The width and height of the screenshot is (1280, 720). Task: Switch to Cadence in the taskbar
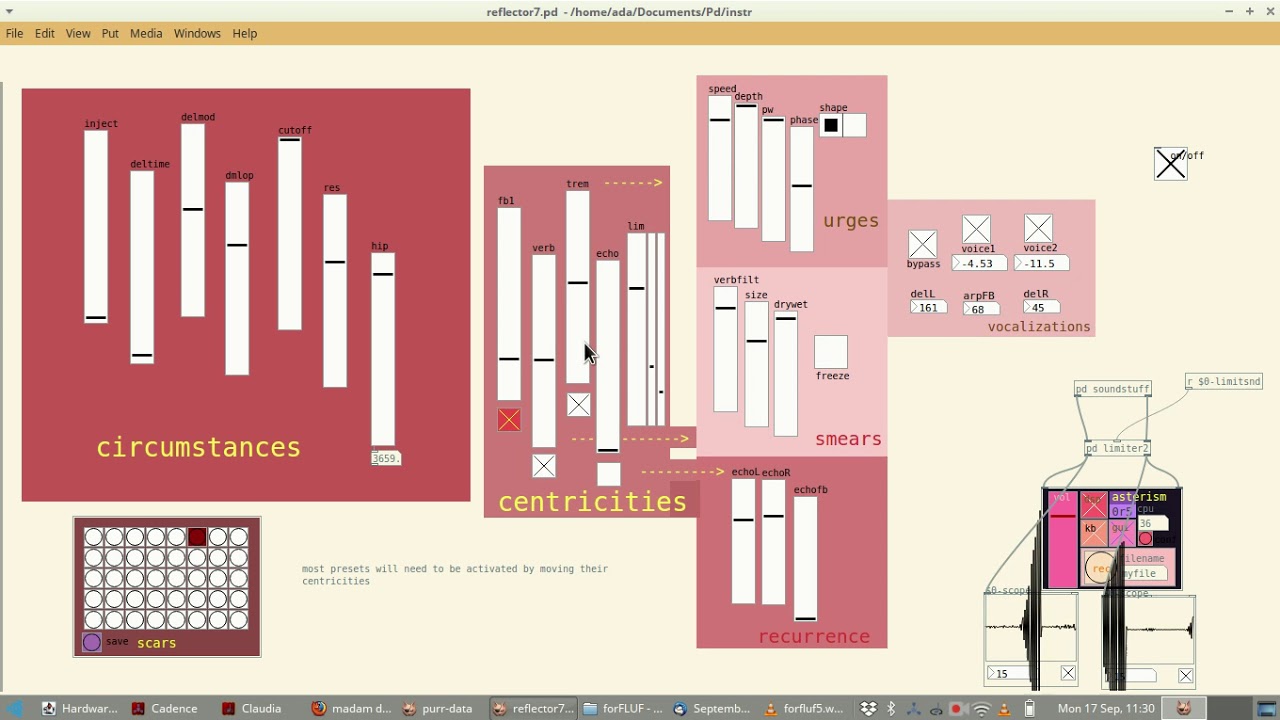point(165,708)
